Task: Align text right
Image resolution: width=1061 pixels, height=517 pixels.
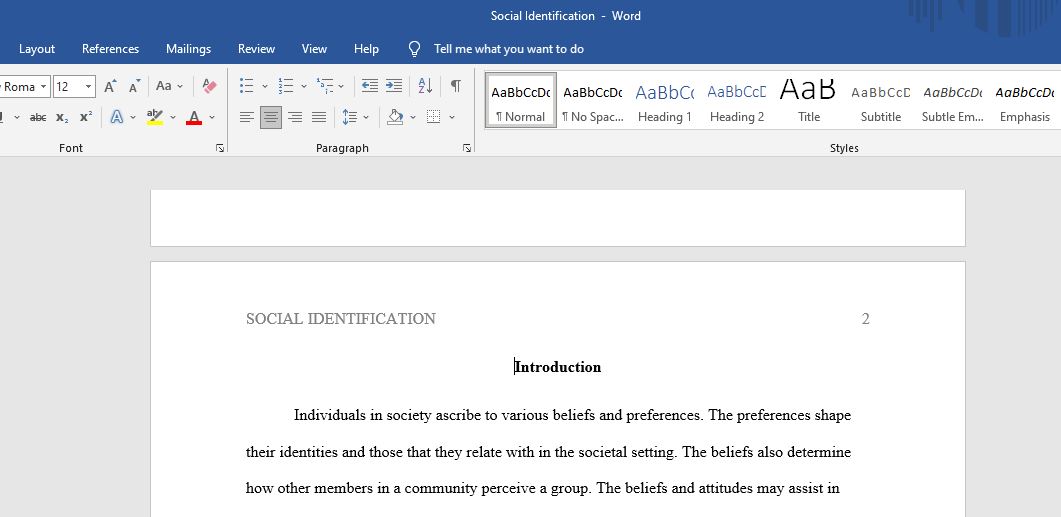Action: pos(295,117)
